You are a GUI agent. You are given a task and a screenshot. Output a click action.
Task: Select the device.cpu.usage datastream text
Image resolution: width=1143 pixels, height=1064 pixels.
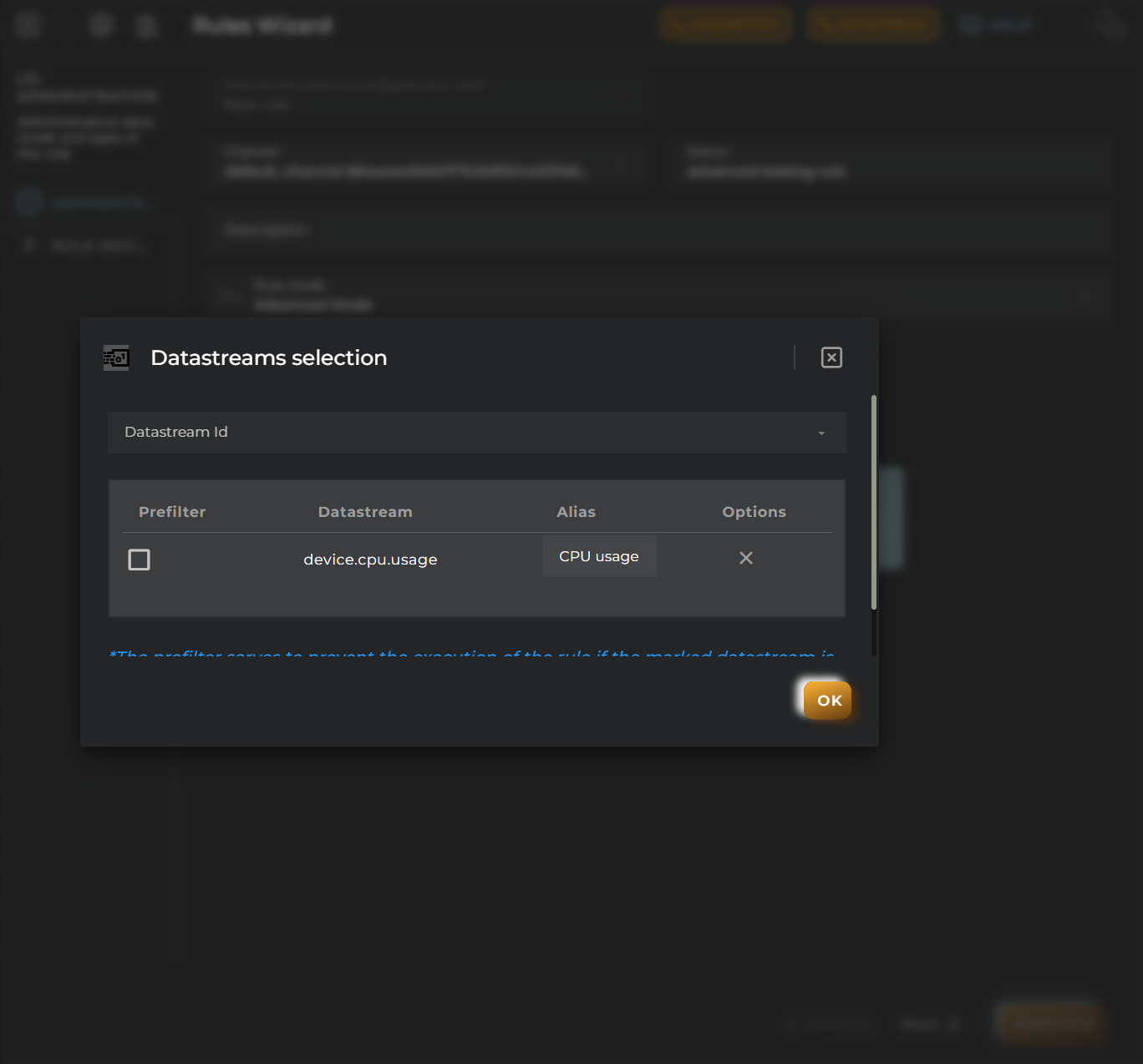click(370, 560)
